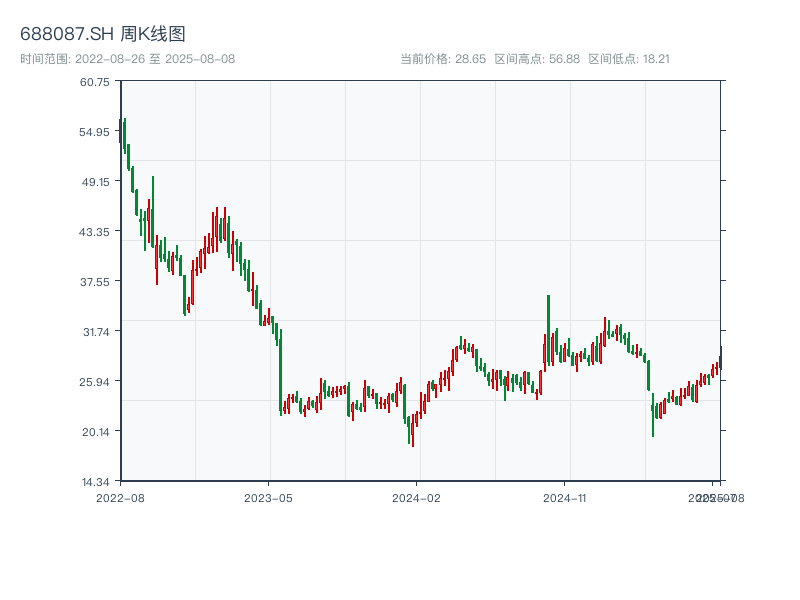The height and width of the screenshot is (600, 800).
Task: Click the 49.15 y-axis price label
Action: [95, 182]
